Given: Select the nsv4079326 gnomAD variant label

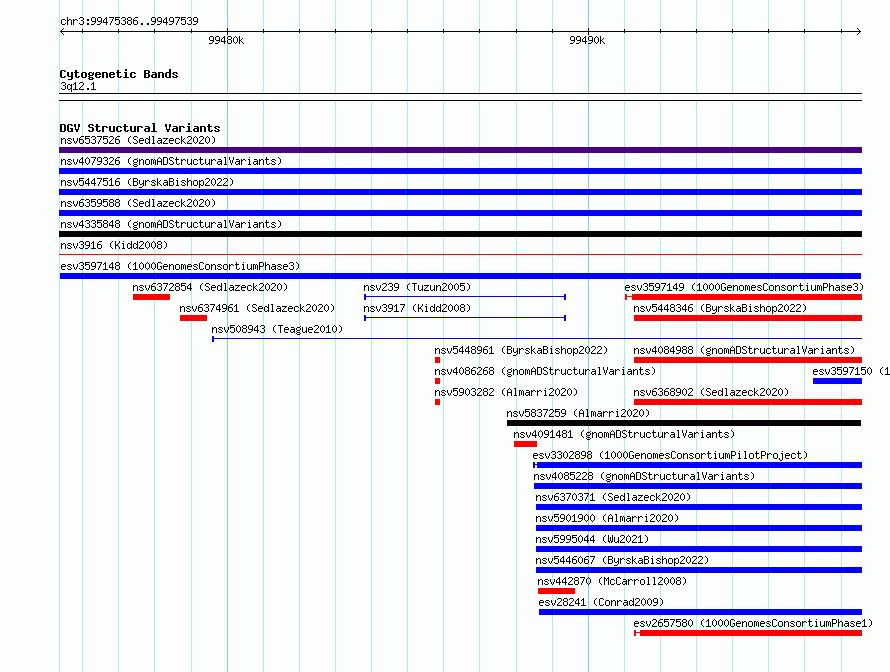Looking at the screenshot, I should pos(171,161).
